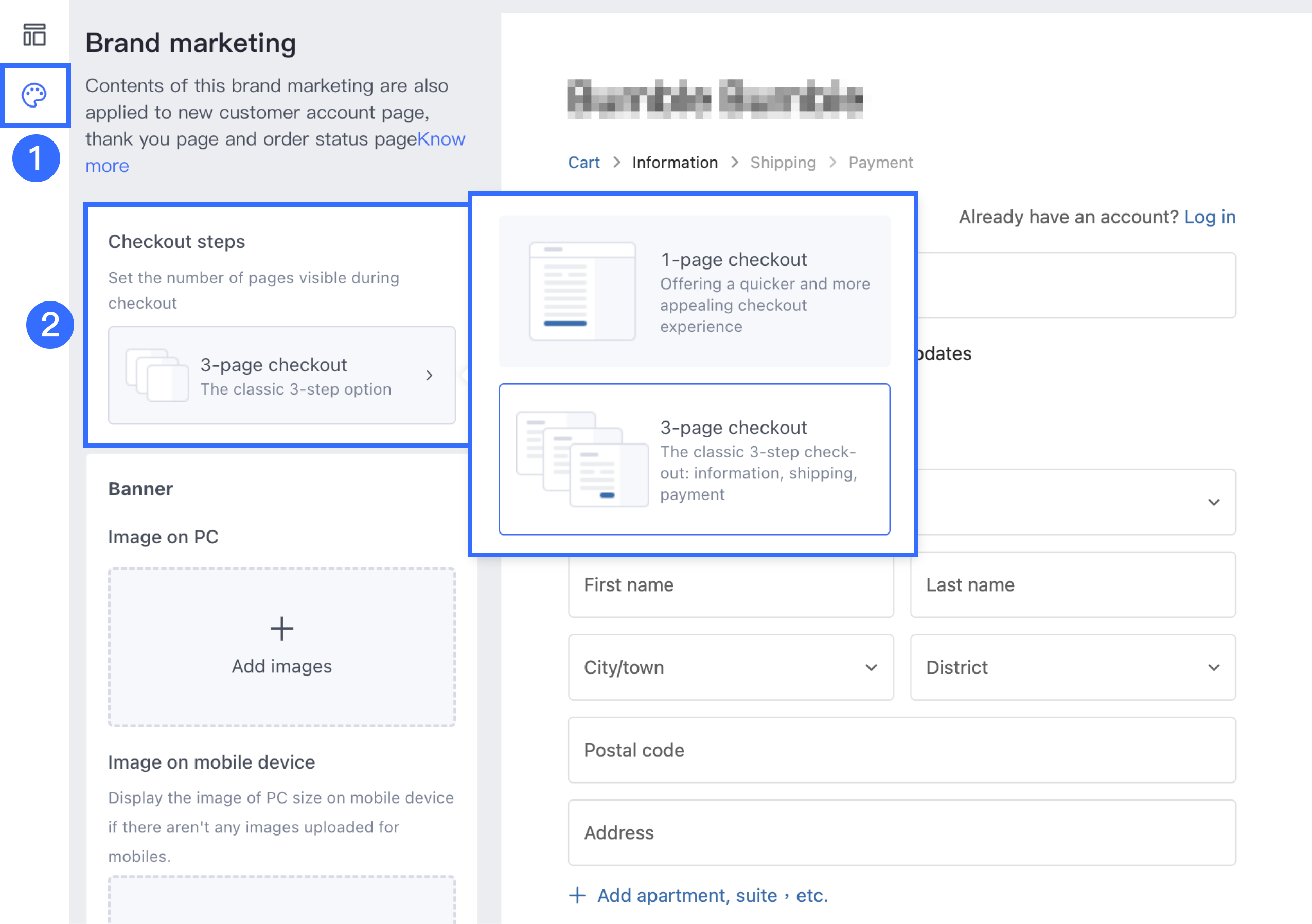The height and width of the screenshot is (924, 1312).
Task: Click the 'Checkout steps' heading
Action: pyautogui.click(x=176, y=242)
